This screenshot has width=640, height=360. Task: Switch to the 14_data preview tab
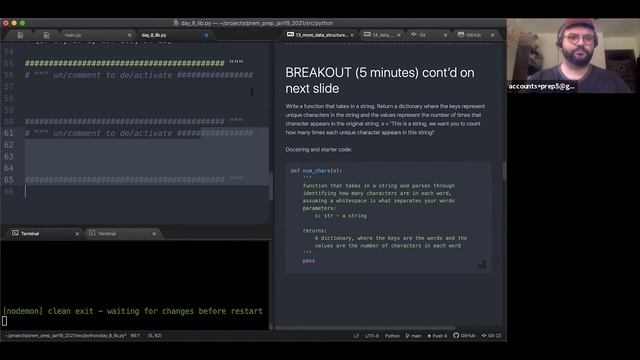point(382,35)
